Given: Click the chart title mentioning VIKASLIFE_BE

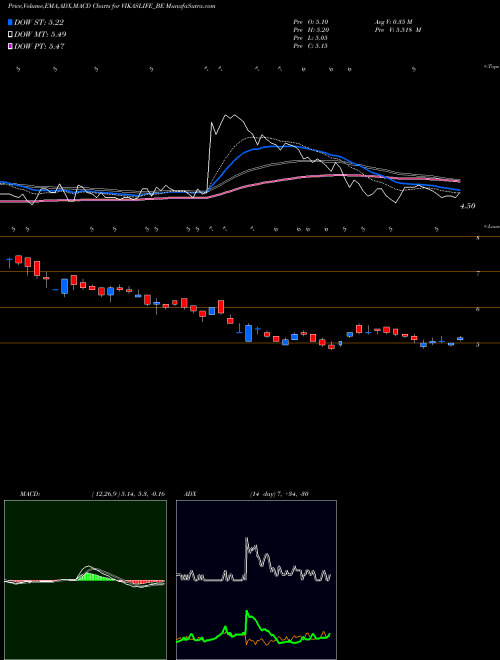Looking at the screenshot, I should pyautogui.click(x=112, y=6).
